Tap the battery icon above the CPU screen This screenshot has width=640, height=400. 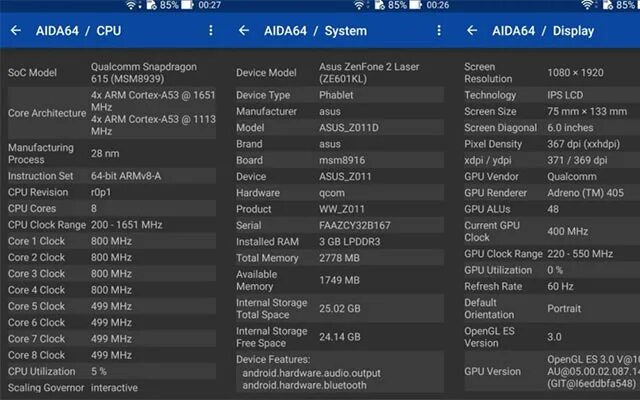click(187, 5)
